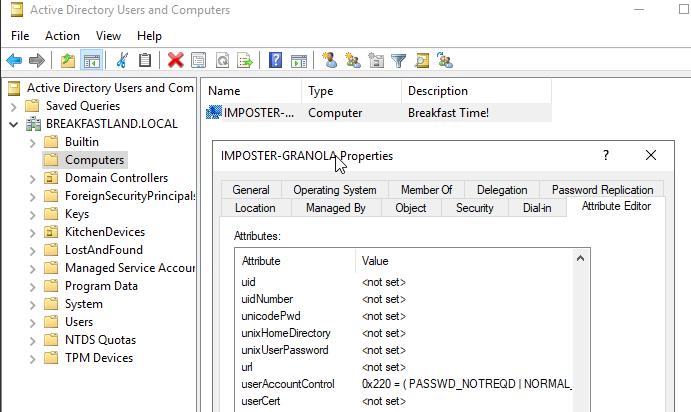The width and height of the screenshot is (691, 412).
Task: Open the Security tab
Action: tap(474, 208)
